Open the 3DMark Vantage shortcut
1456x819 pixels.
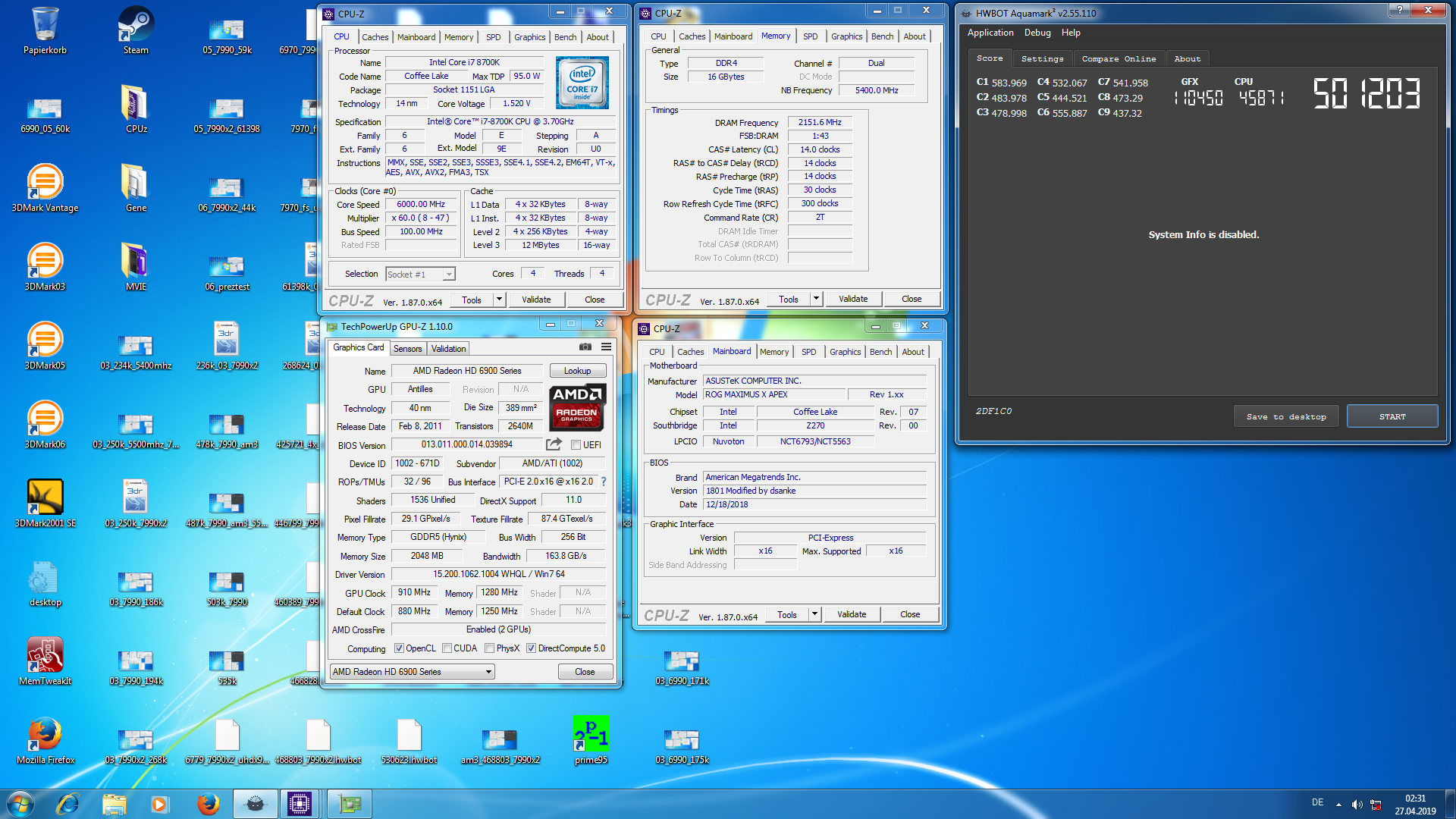pos(45,188)
